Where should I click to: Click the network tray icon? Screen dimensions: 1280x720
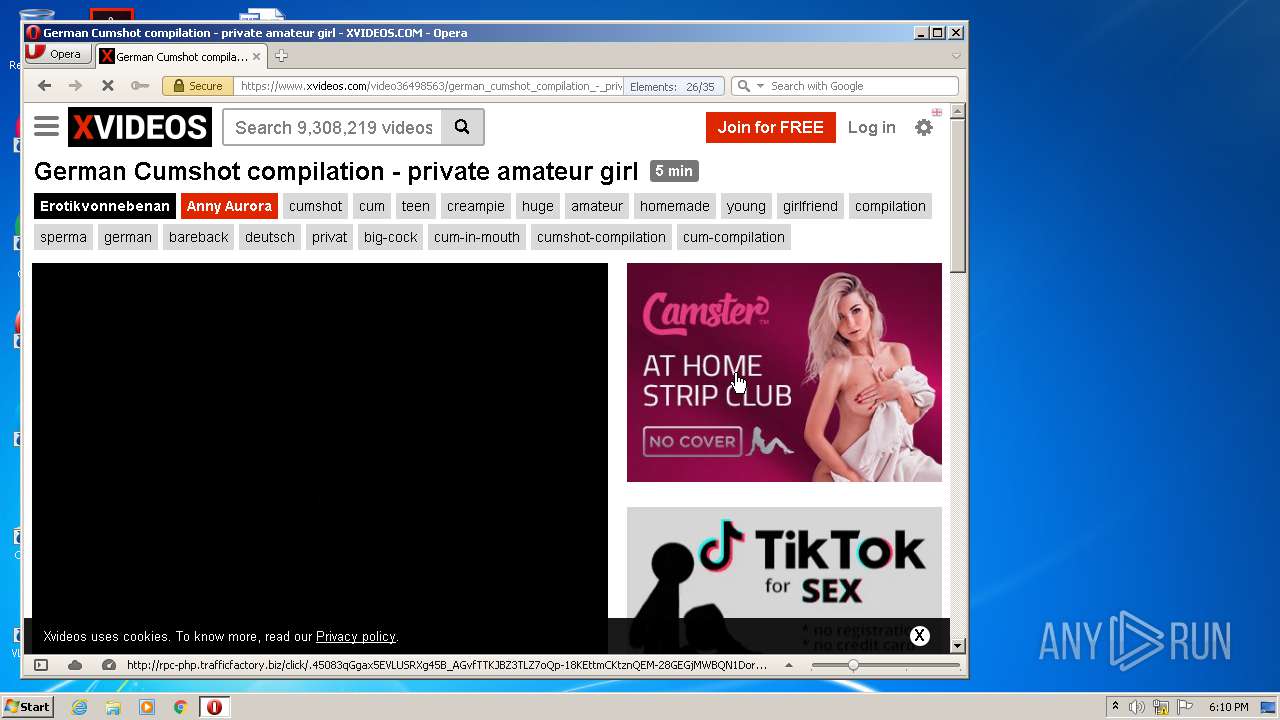point(1161,707)
